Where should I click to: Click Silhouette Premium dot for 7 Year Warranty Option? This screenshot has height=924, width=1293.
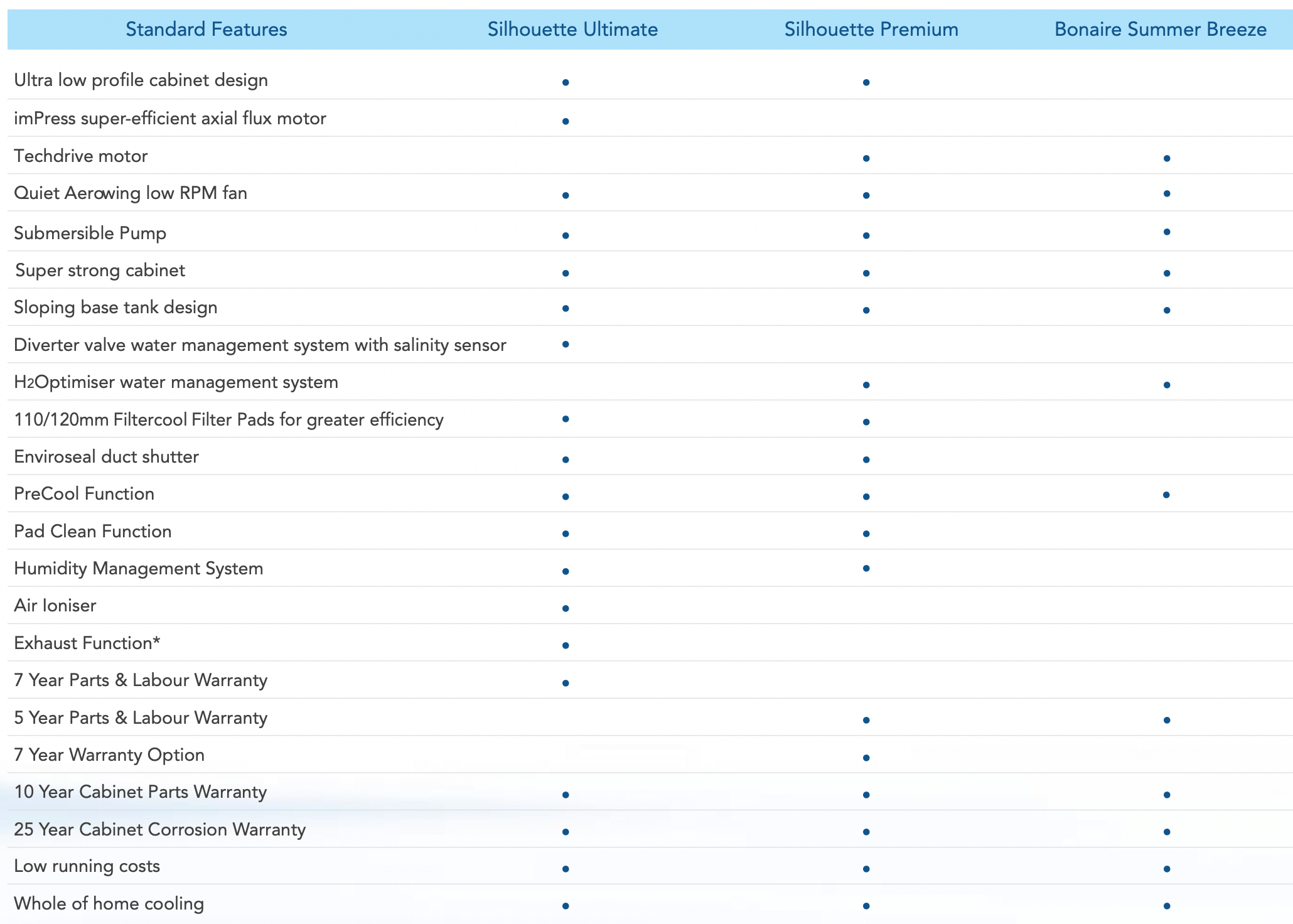click(866, 758)
